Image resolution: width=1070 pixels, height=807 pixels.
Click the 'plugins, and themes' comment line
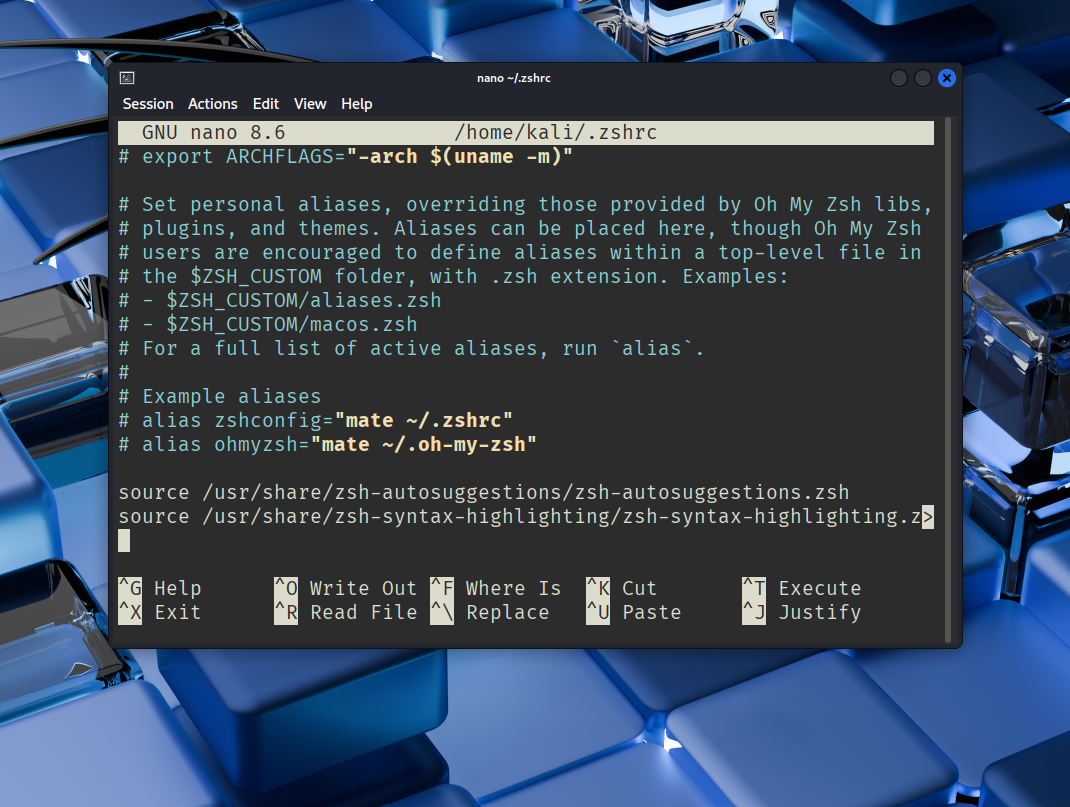(x=520, y=229)
